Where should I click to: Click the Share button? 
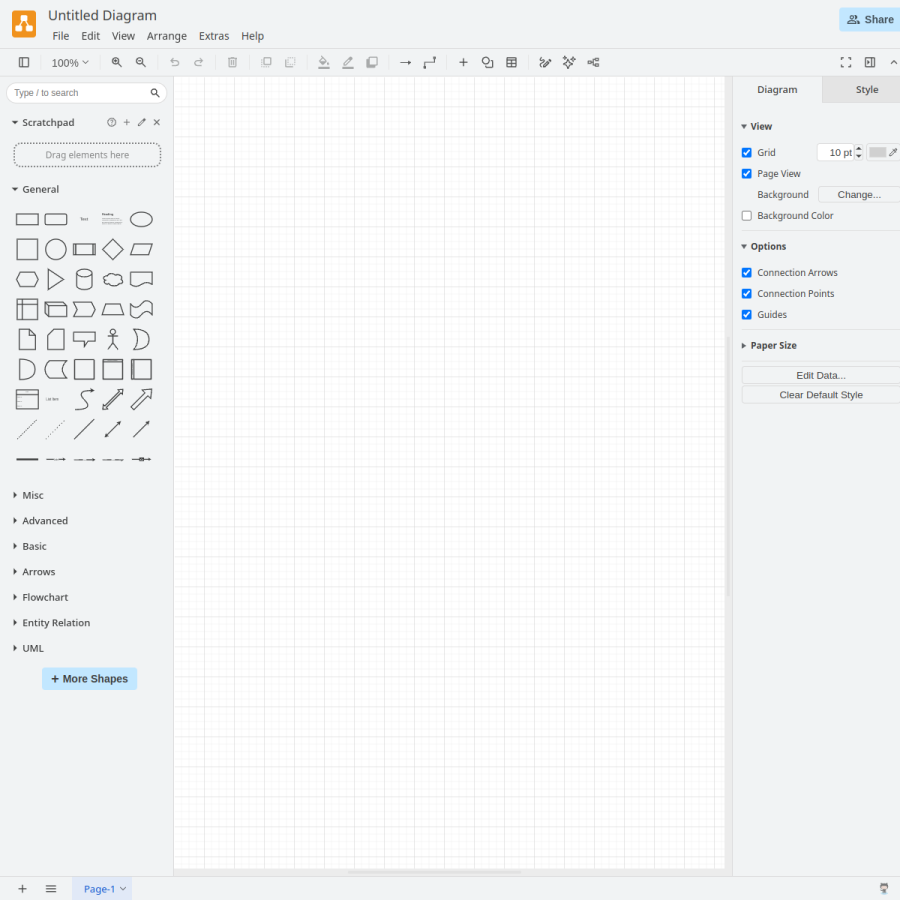coord(870,20)
